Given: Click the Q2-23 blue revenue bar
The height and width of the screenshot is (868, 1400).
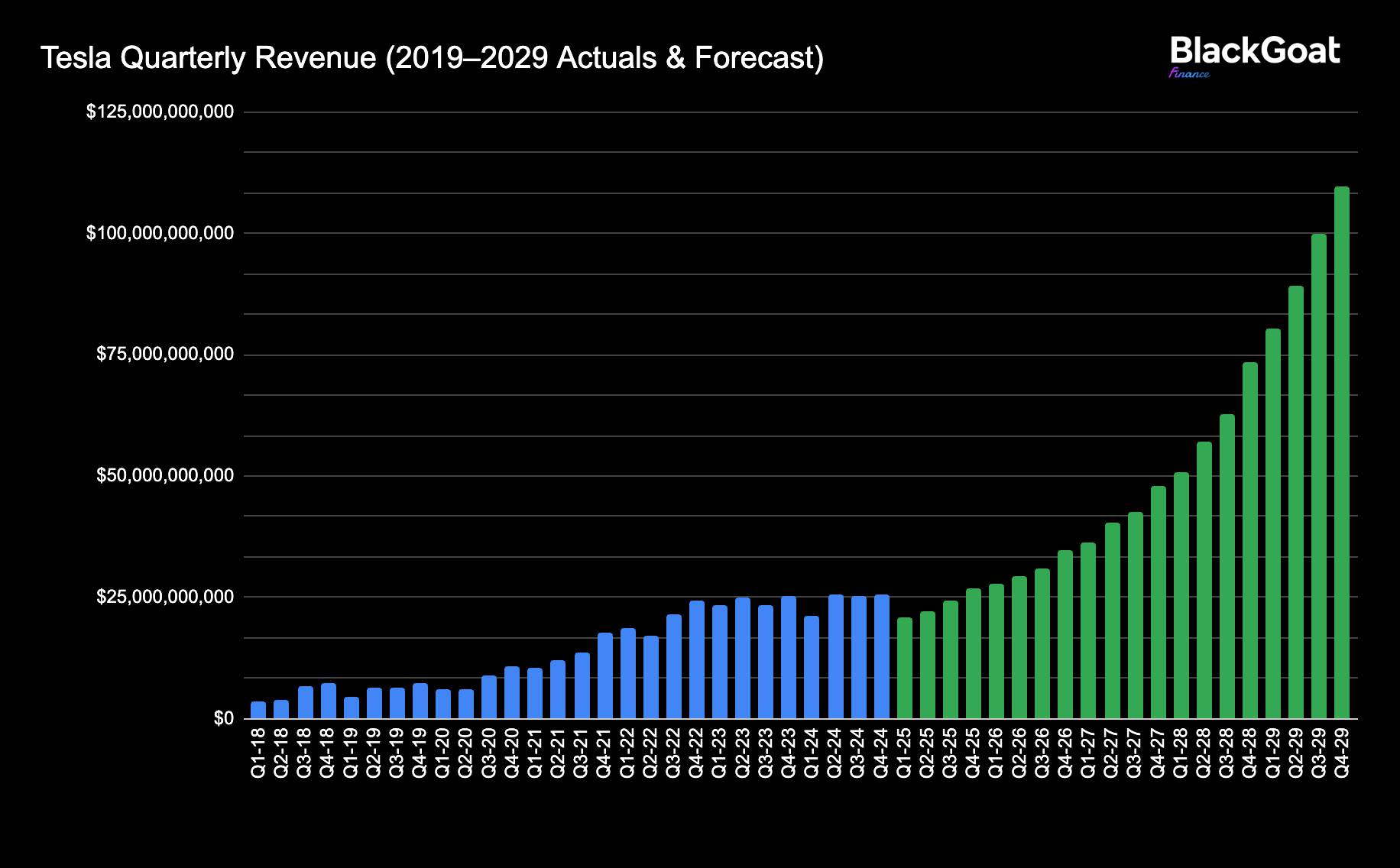Looking at the screenshot, I should pyautogui.click(x=743, y=658).
